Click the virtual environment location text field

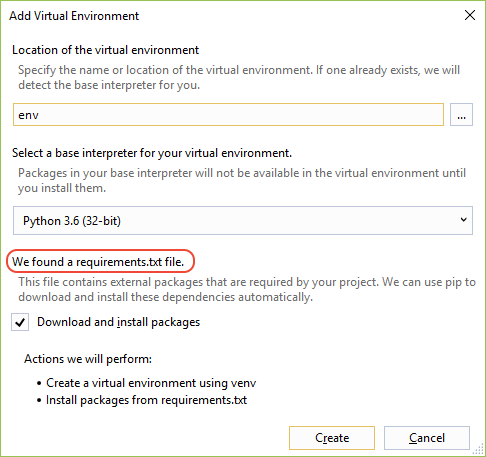[228, 115]
